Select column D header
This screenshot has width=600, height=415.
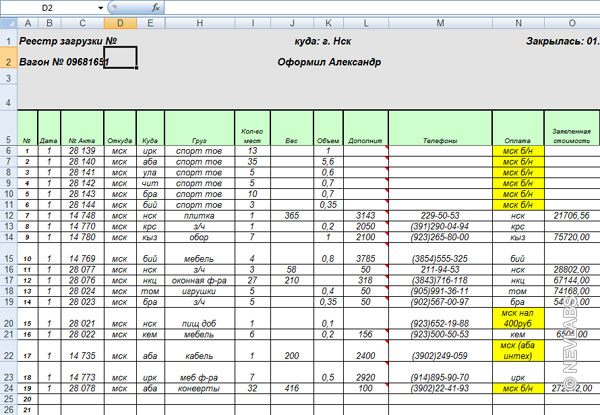[119, 23]
